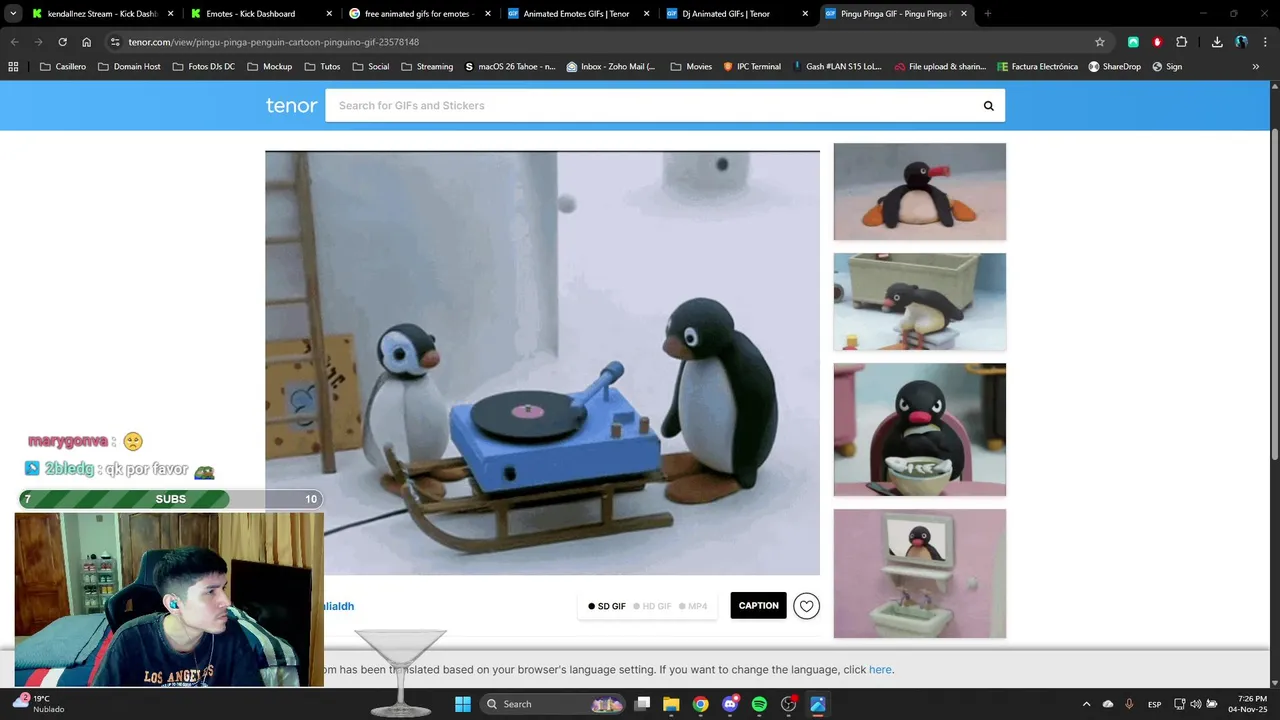Viewport: 1280px width, 720px height.
Task: Open the ShareDrop bookmark
Action: [x=1114, y=67]
